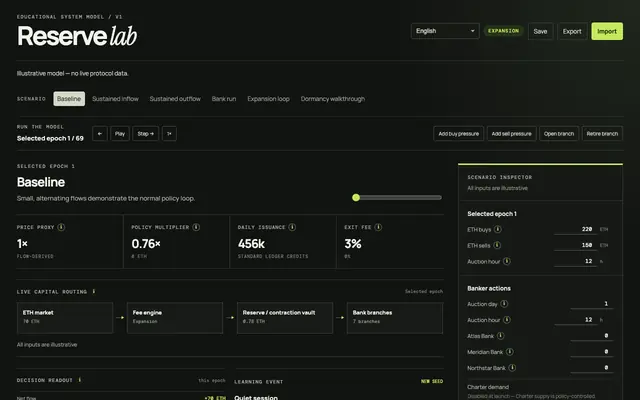Image resolution: width=640 pixels, height=400 pixels.
Task: Click the Auction day input field
Action: tap(591, 303)
